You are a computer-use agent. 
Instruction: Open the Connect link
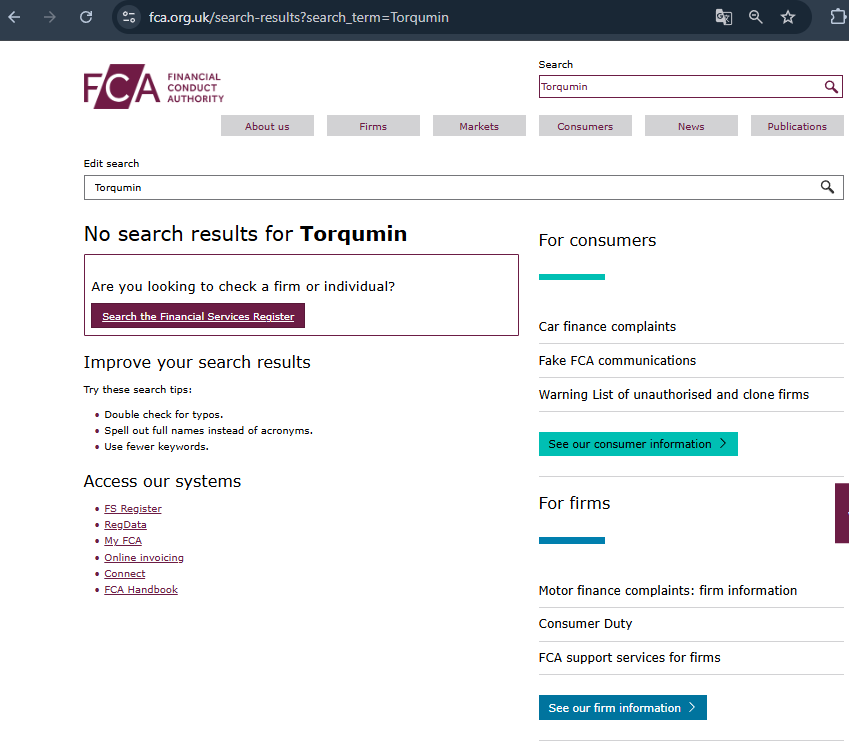point(125,573)
